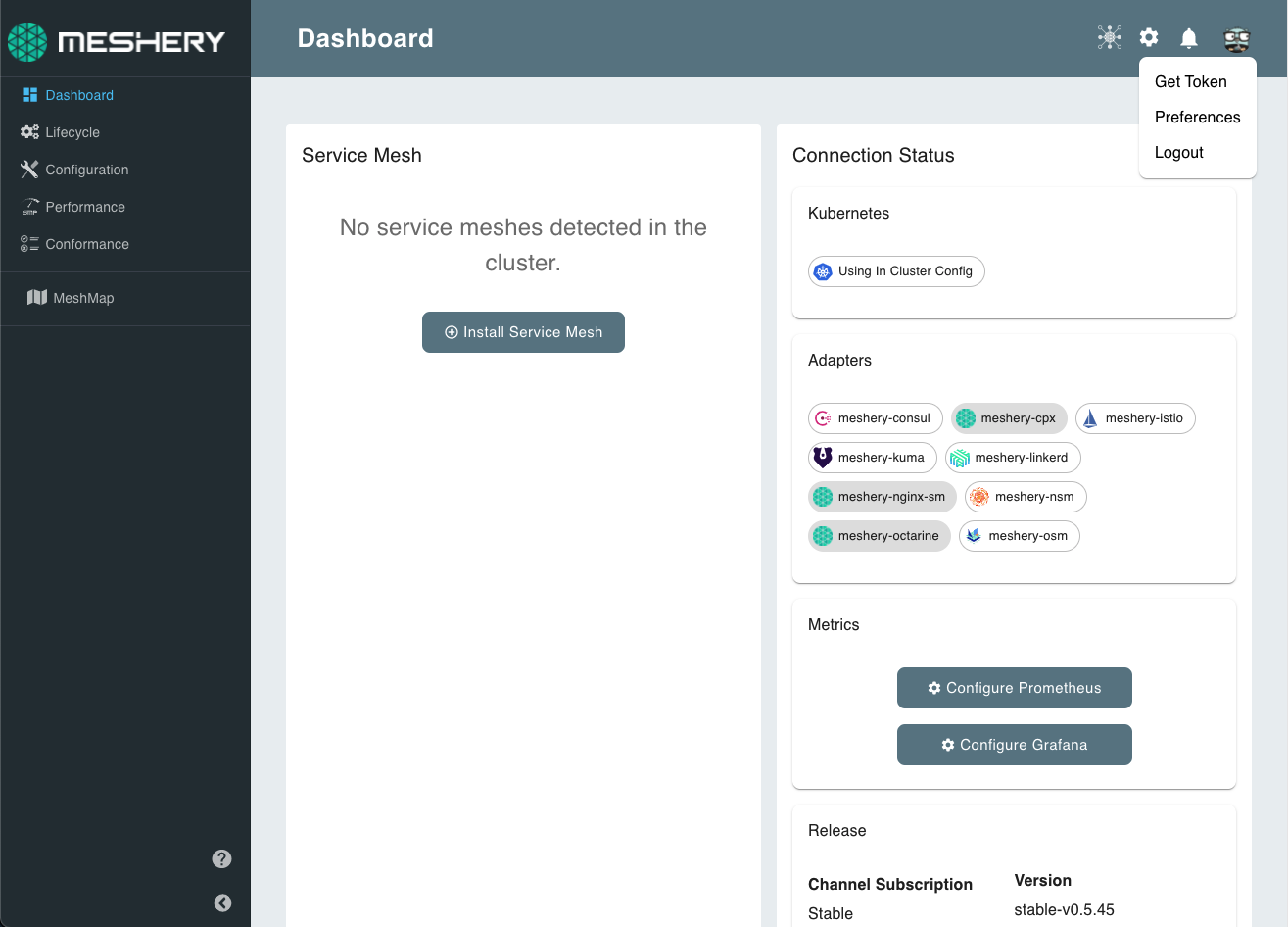Image resolution: width=1288 pixels, height=927 pixels.
Task: Open help via the question mark icon
Action: coord(222,859)
